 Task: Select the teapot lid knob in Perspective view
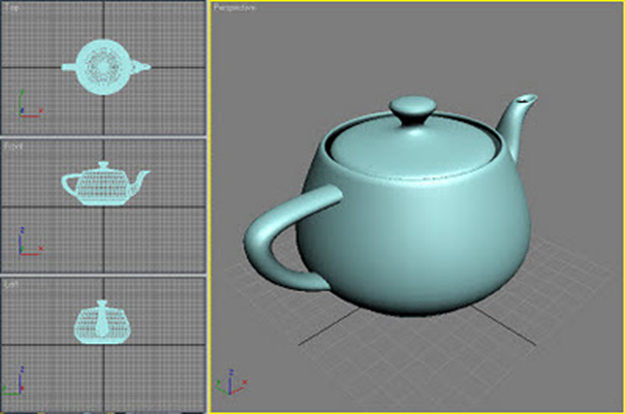pyautogui.click(x=411, y=109)
